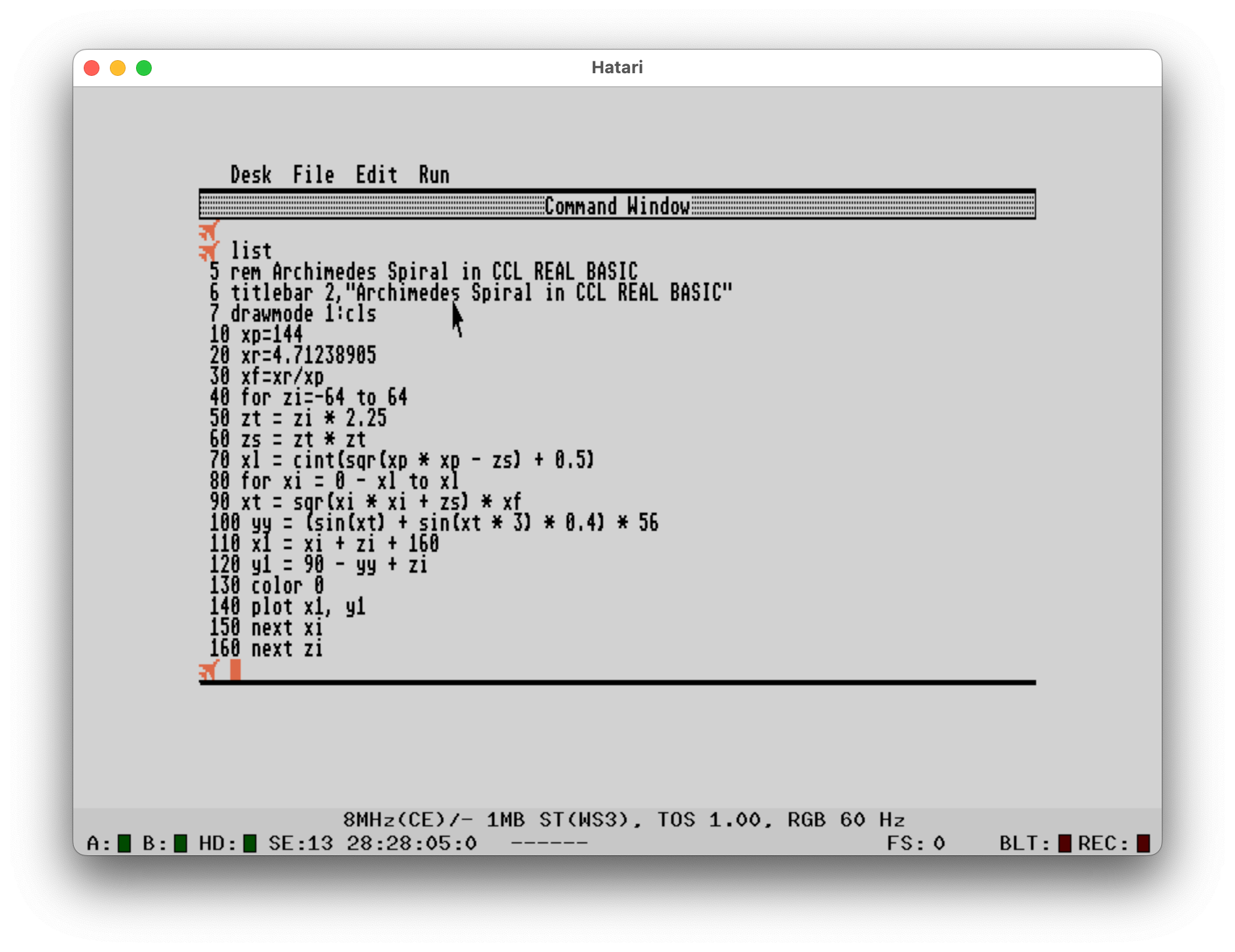Click line '130 color 0'
This screenshot has width=1235, height=952.
pos(266,585)
